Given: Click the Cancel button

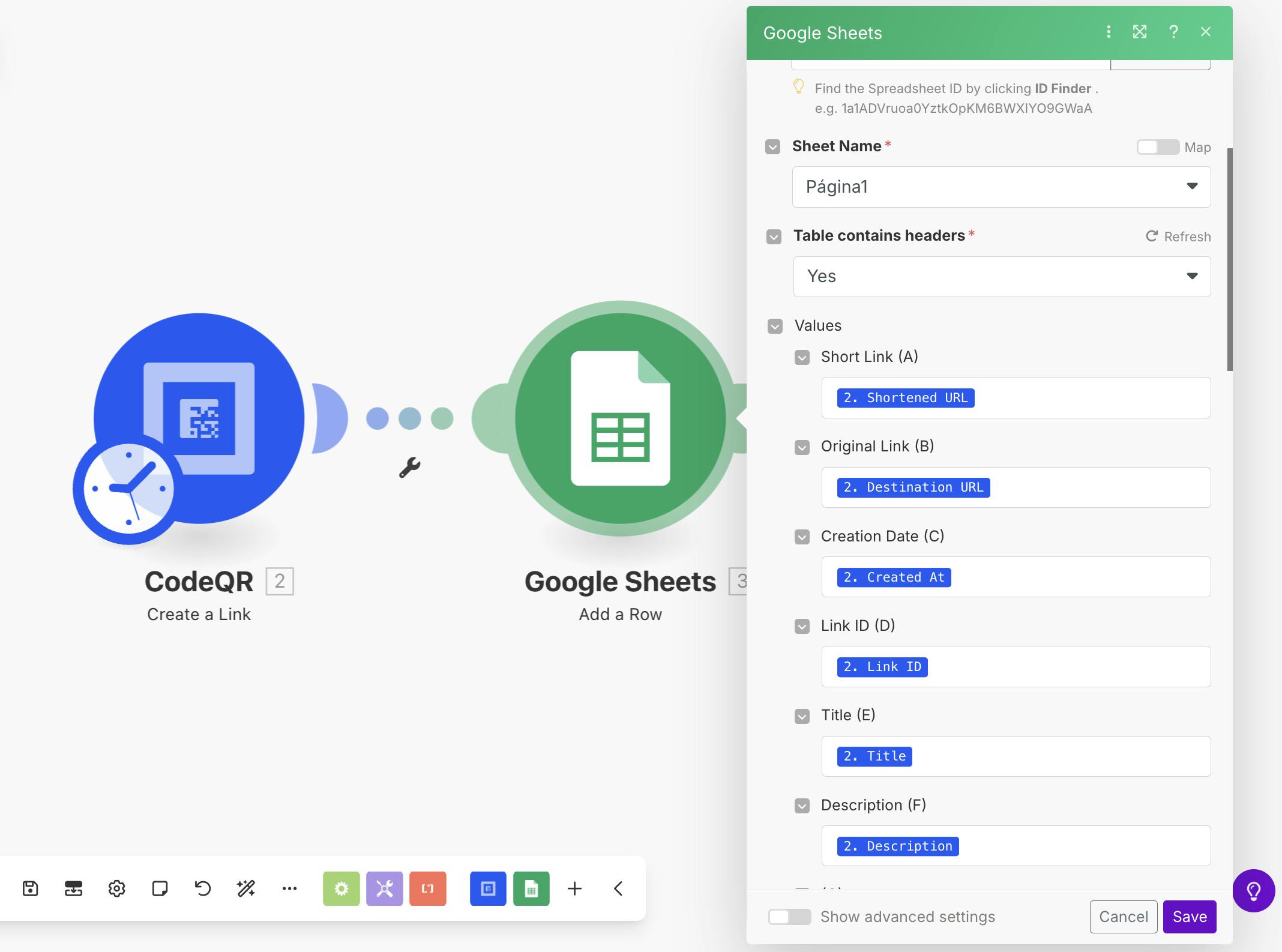Looking at the screenshot, I should click(x=1124, y=917).
